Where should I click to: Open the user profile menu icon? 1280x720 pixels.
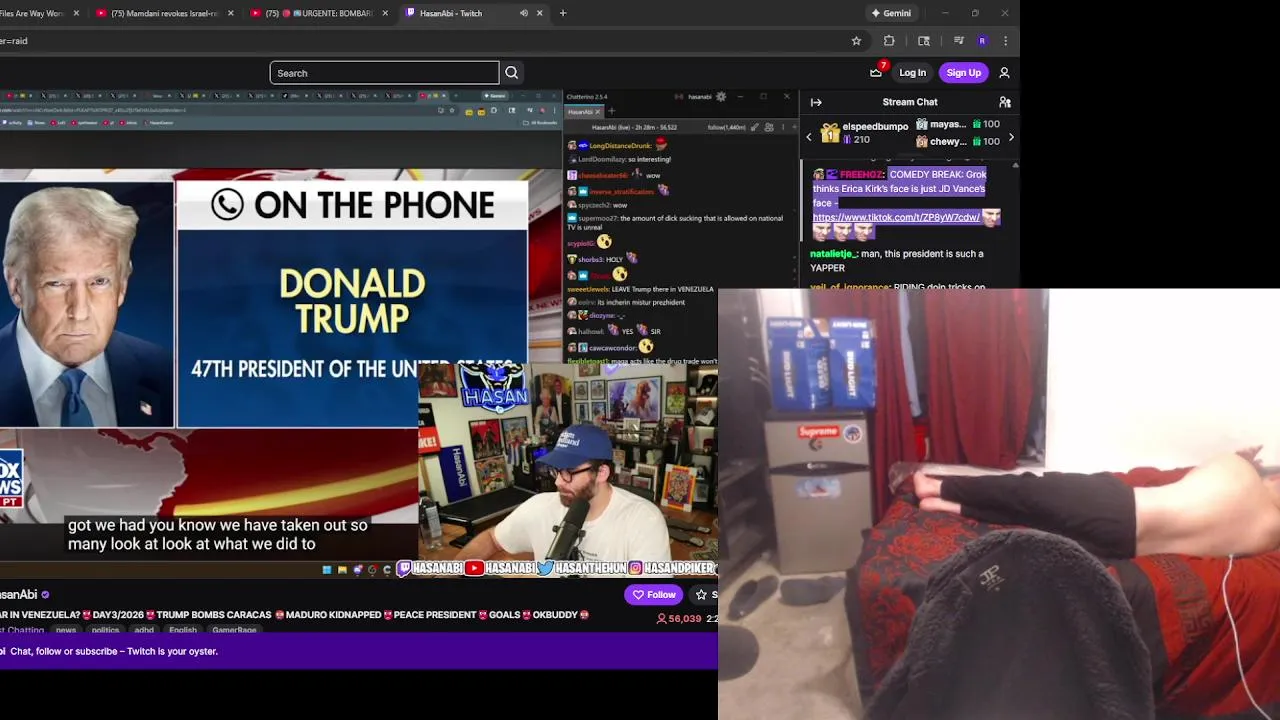tap(1004, 73)
